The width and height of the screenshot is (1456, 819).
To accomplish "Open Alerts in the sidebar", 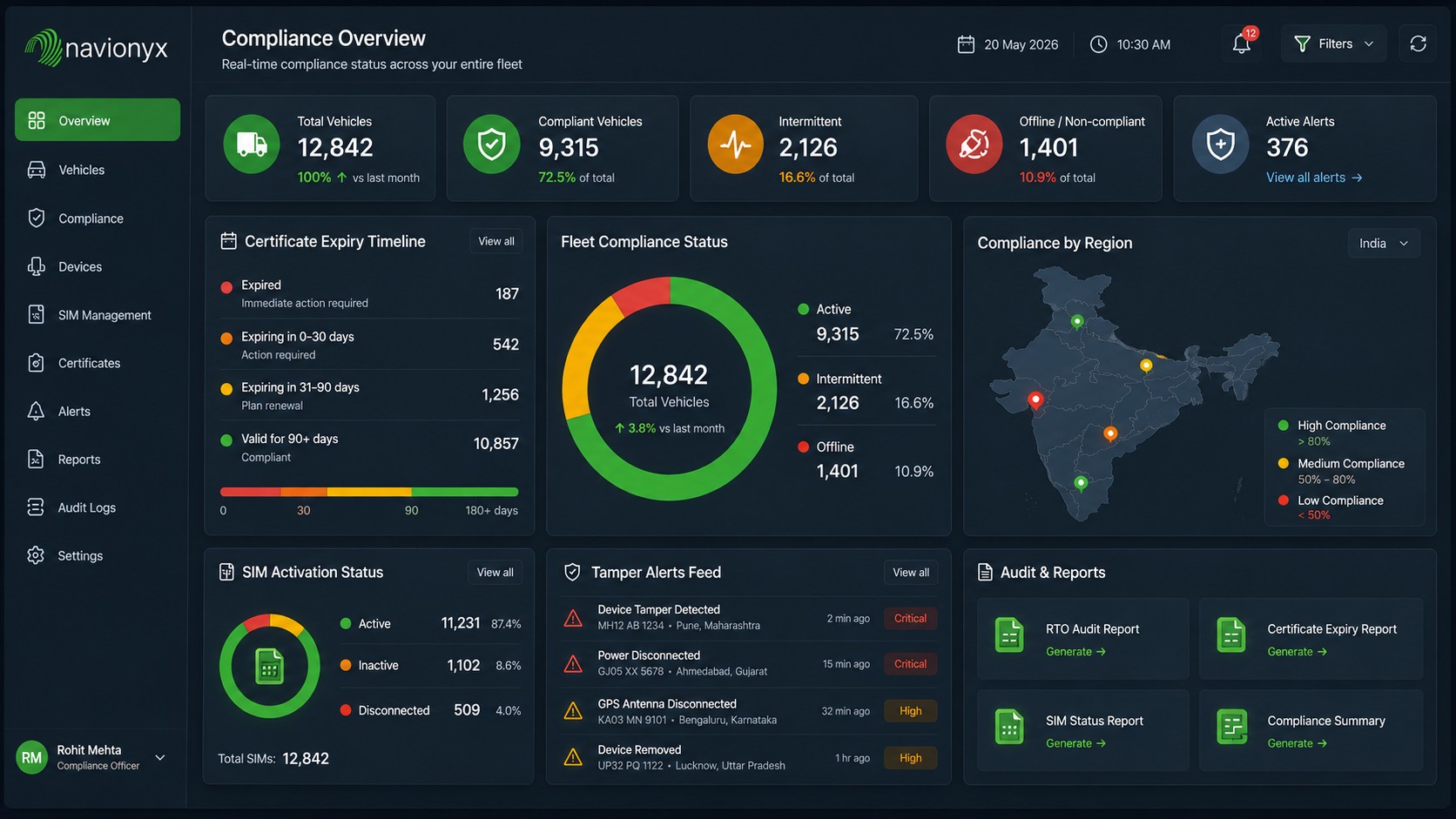I will tap(98, 411).
